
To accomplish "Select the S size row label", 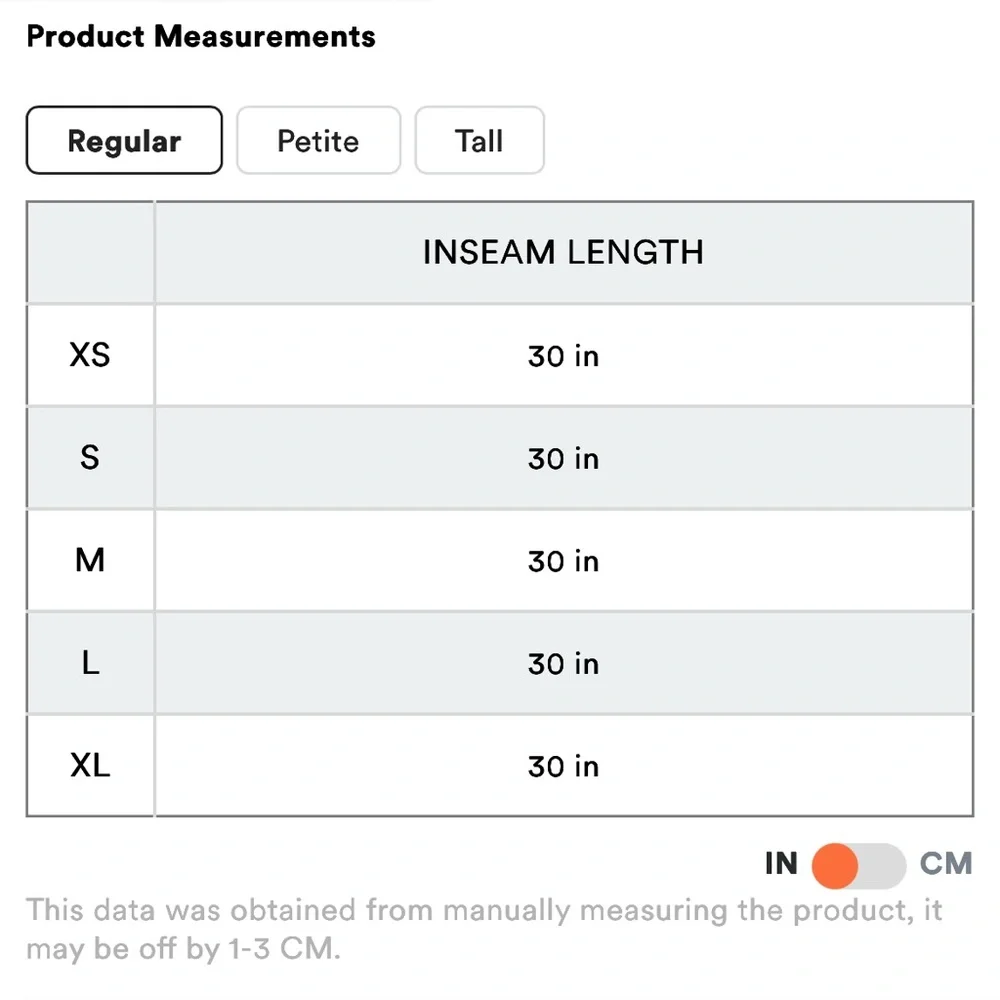I will [x=90, y=458].
